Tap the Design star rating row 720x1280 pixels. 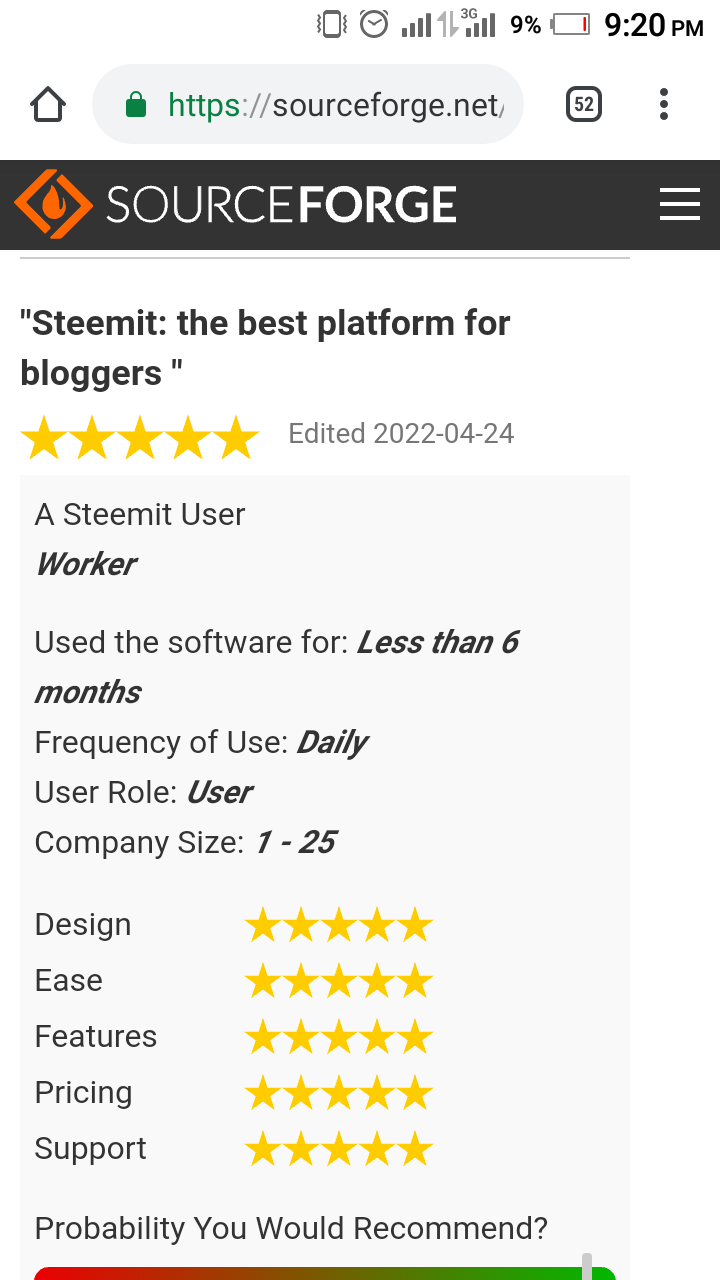point(338,926)
